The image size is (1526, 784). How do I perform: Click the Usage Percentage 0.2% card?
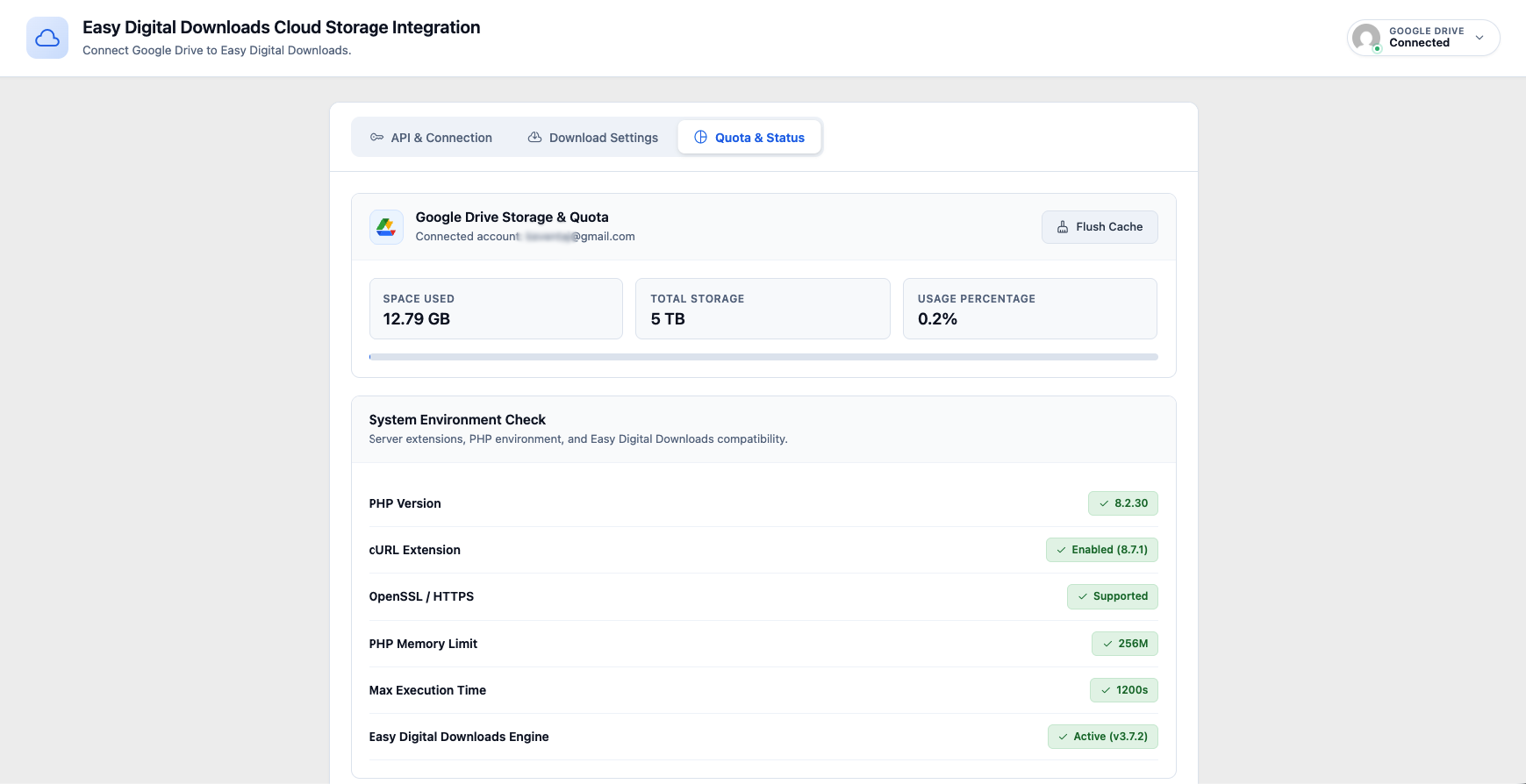point(1030,309)
